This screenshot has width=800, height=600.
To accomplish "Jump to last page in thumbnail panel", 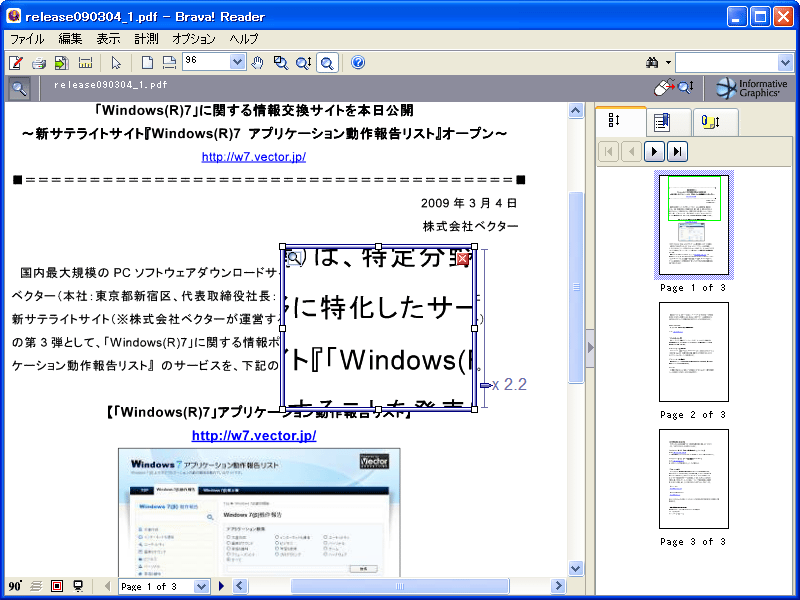I will tap(678, 152).
